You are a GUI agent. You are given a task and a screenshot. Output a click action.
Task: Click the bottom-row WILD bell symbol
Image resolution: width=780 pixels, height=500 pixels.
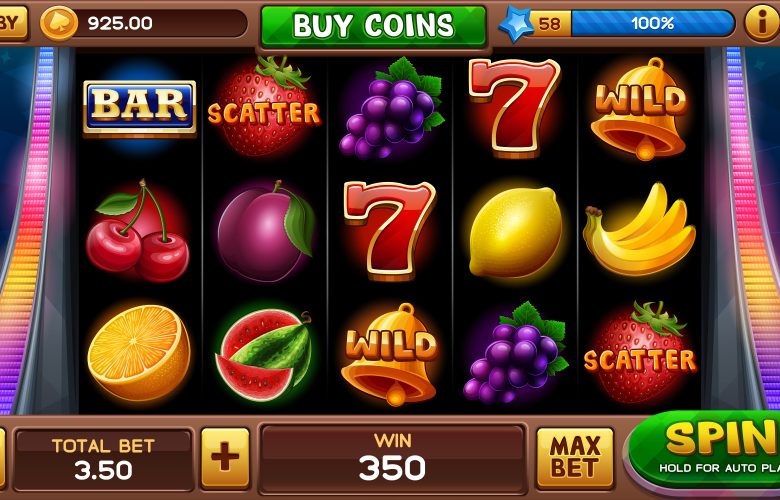pyautogui.click(x=390, y=354)
